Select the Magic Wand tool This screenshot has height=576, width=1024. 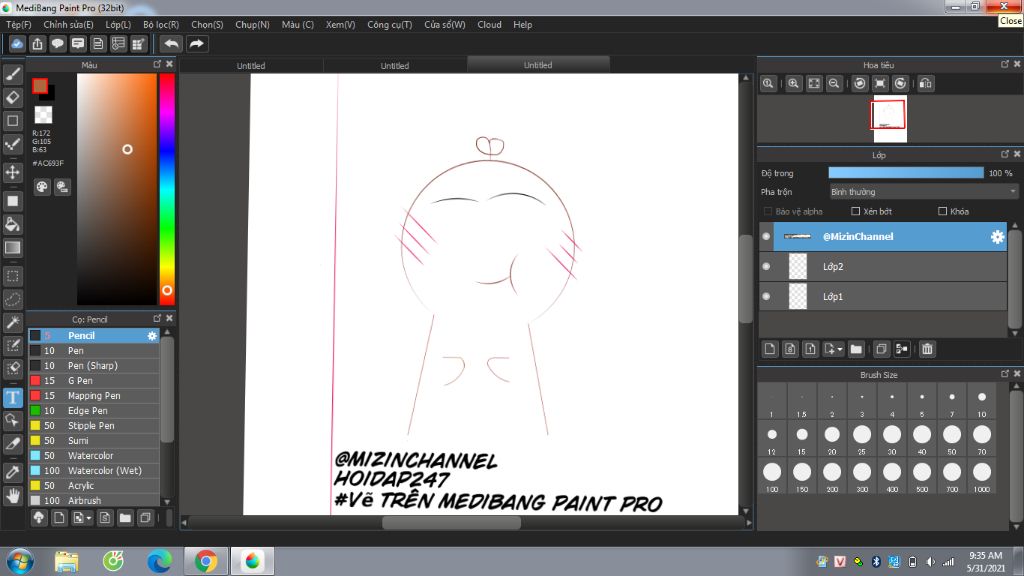coord(12,322)
